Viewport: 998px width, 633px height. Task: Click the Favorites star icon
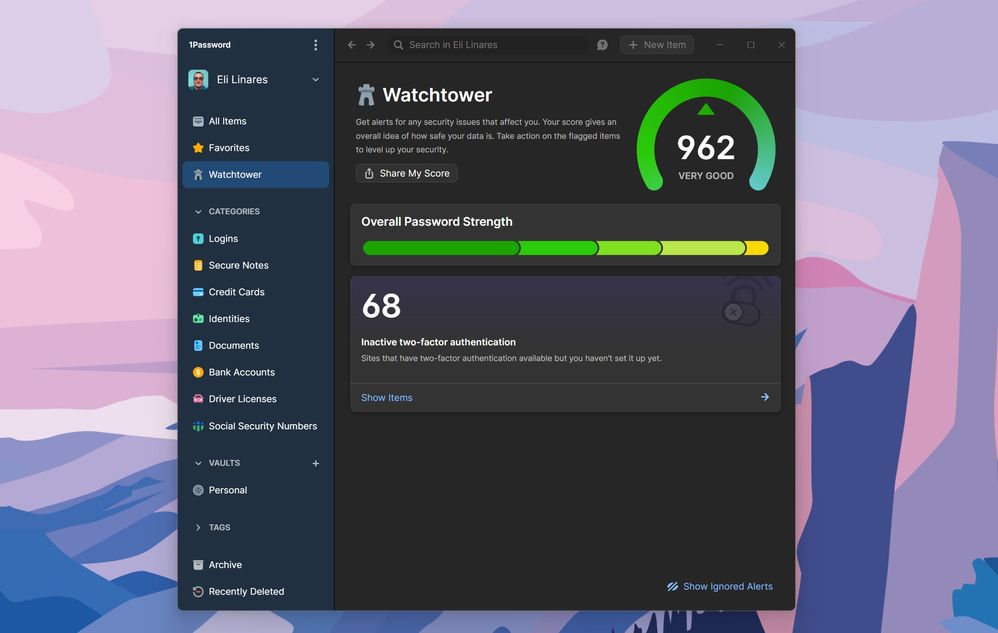tap(198, 148)
